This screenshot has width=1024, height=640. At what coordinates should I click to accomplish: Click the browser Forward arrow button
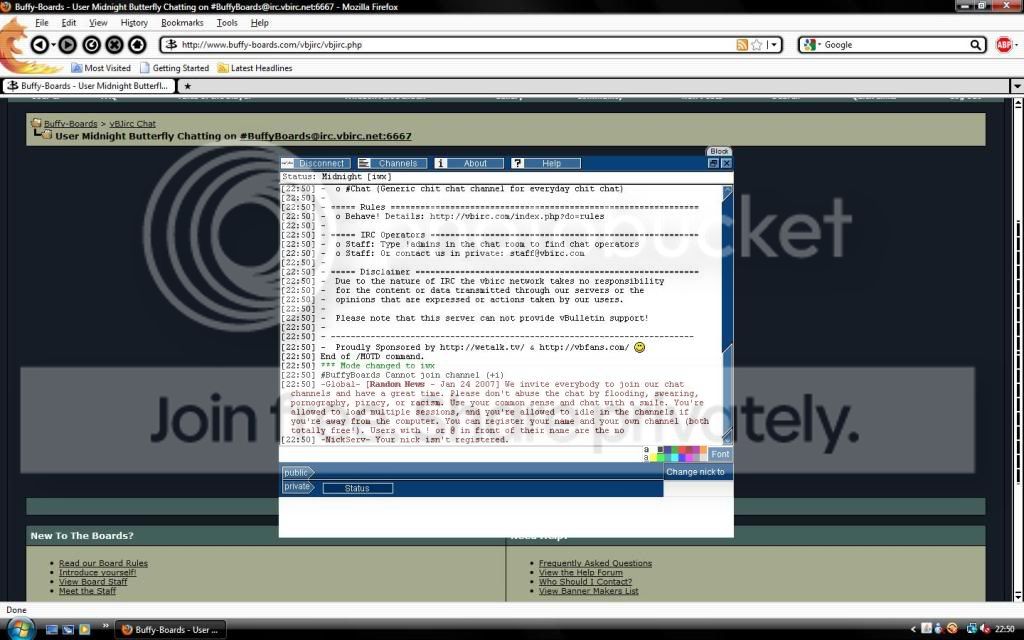(x=67, y=44)
